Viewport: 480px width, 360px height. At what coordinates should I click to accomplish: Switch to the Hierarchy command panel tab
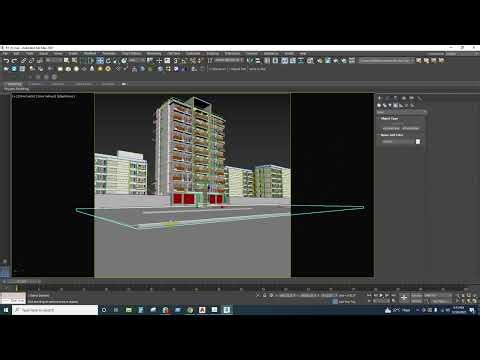[395, 98]
